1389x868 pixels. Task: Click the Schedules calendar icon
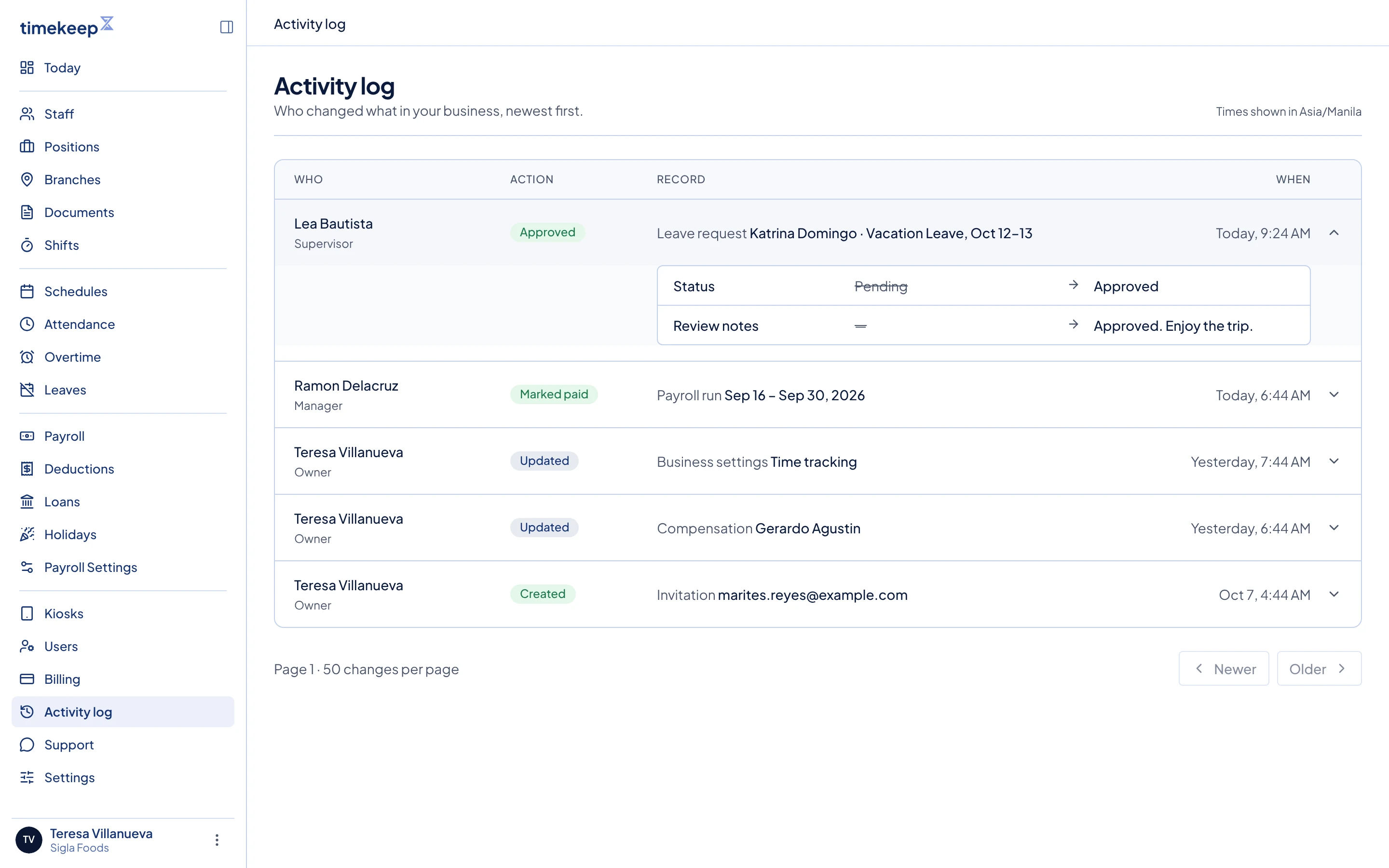27,291
